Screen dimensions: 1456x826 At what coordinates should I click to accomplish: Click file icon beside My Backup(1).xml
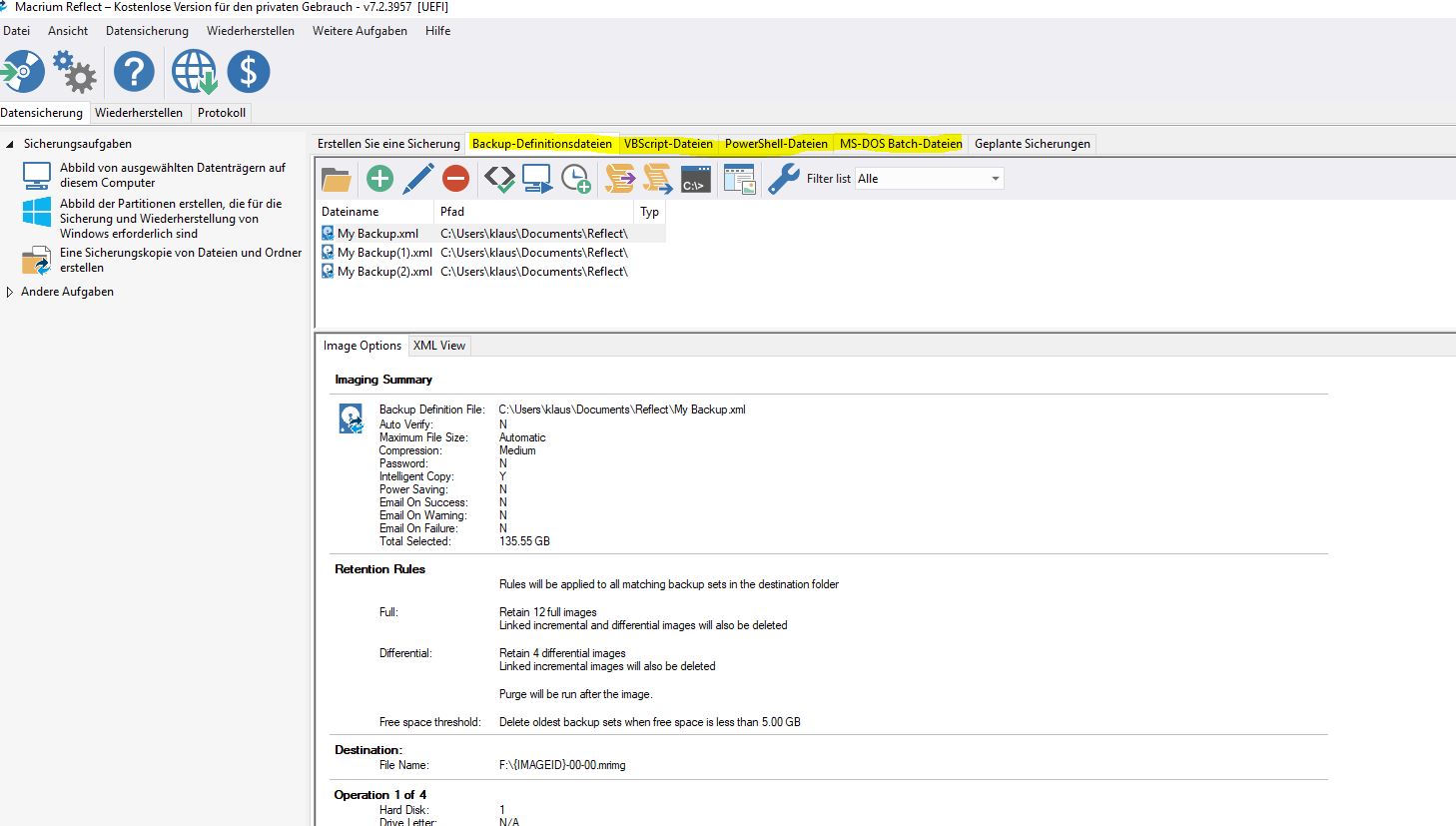[x=328, y=252]
